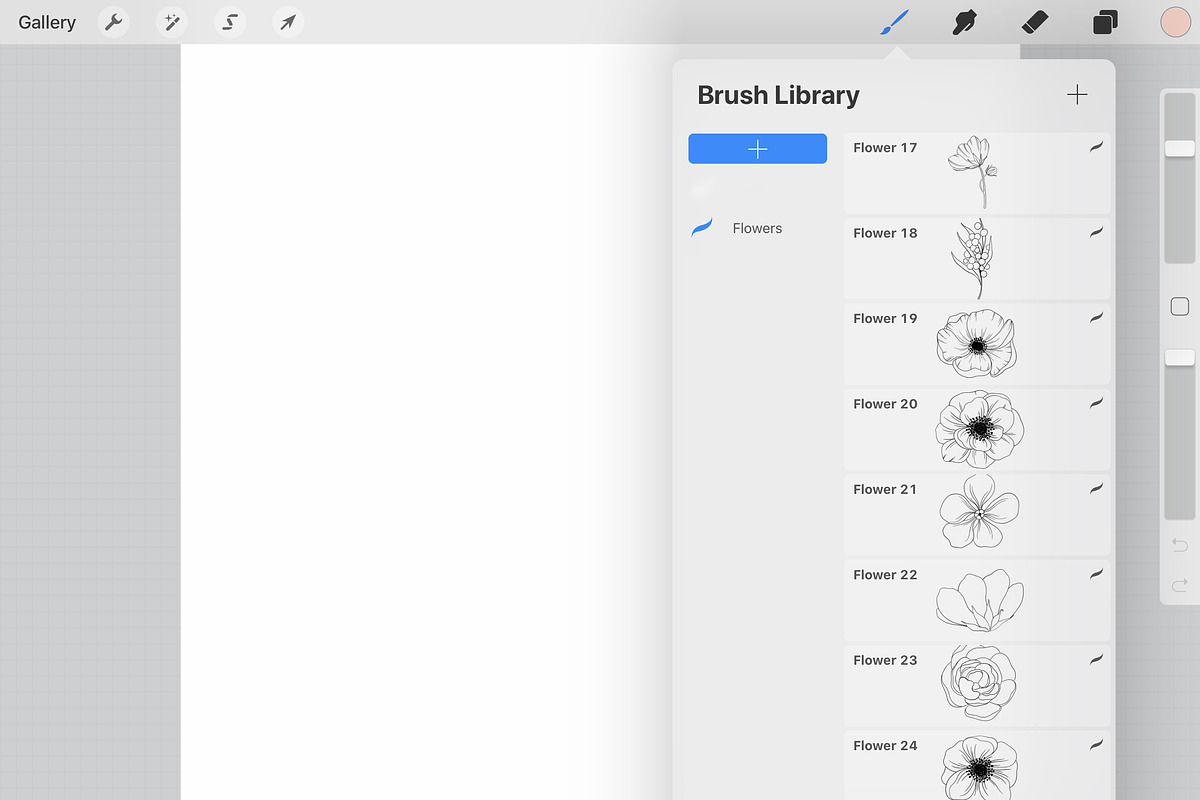The width and height of the screenshot is (1200, 800).
Task: Select the Transform arrow tool
Action: click(x=288, y=22)
